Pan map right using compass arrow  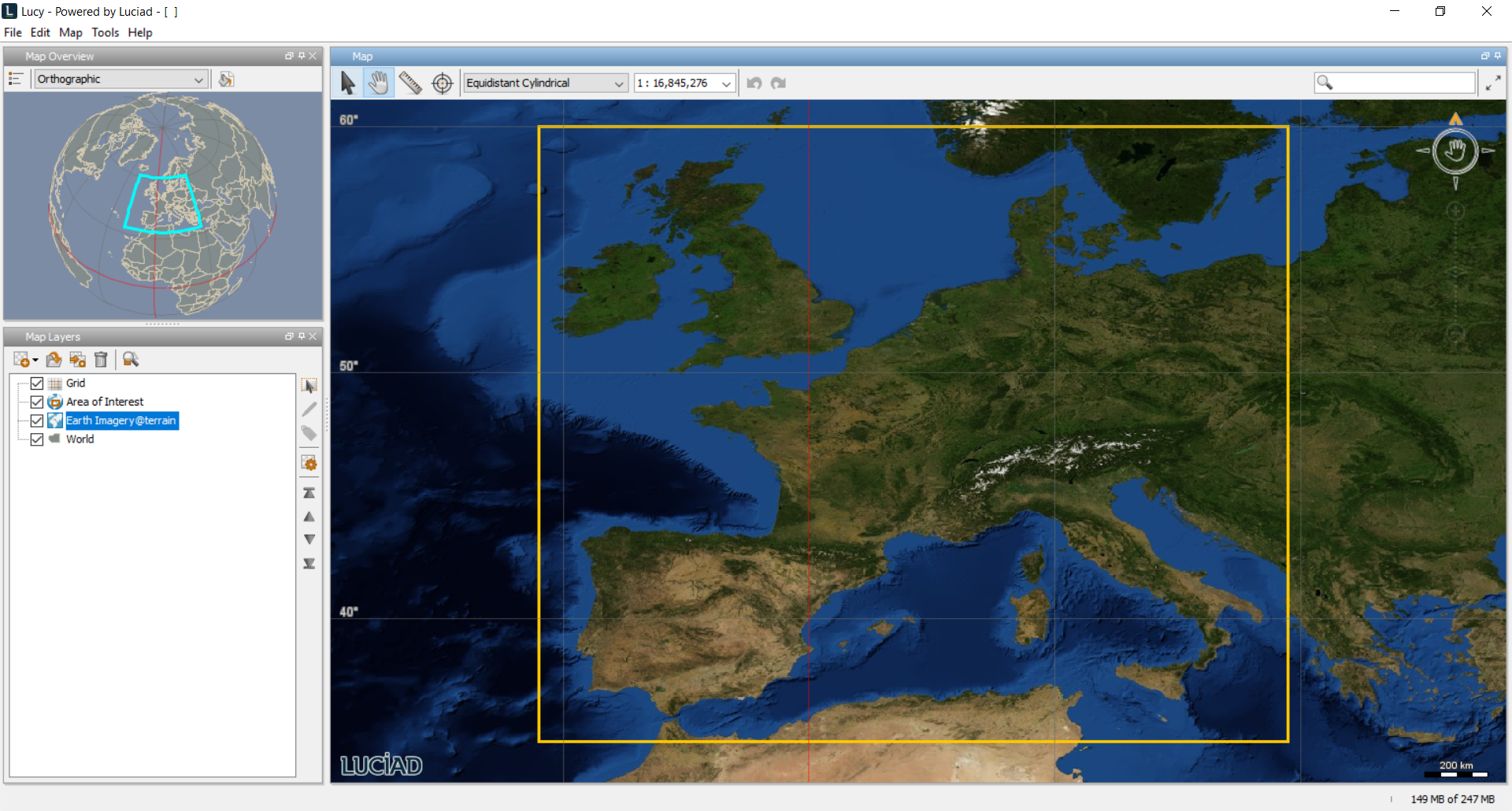tap(1488, 150)
